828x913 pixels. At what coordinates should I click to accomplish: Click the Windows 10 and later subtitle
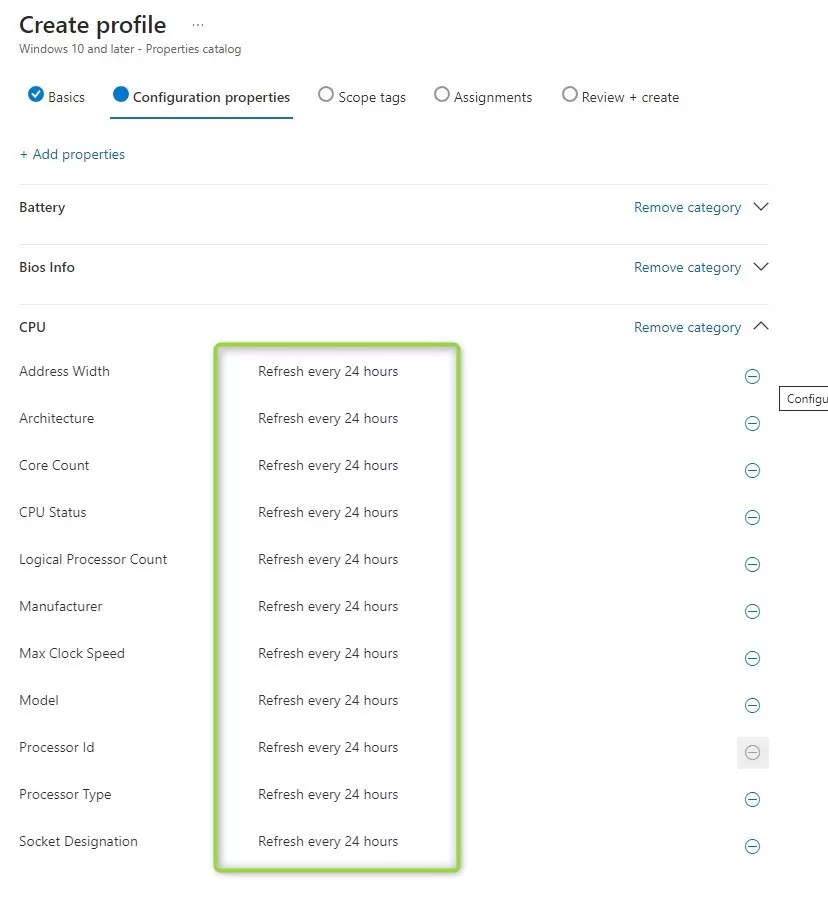tap(130, 49)
